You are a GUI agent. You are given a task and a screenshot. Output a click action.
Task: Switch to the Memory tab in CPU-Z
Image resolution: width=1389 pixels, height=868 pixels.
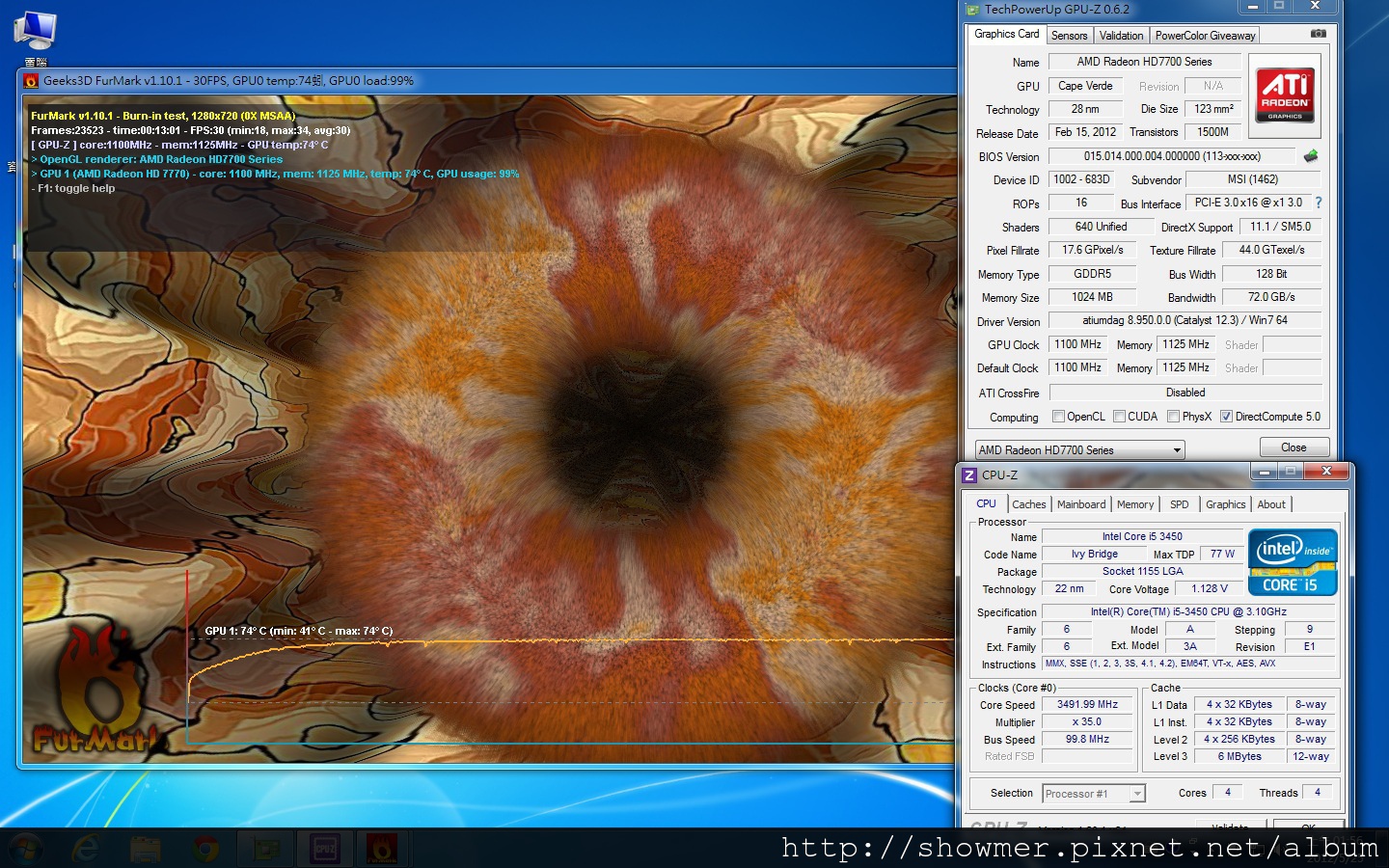1135,504
